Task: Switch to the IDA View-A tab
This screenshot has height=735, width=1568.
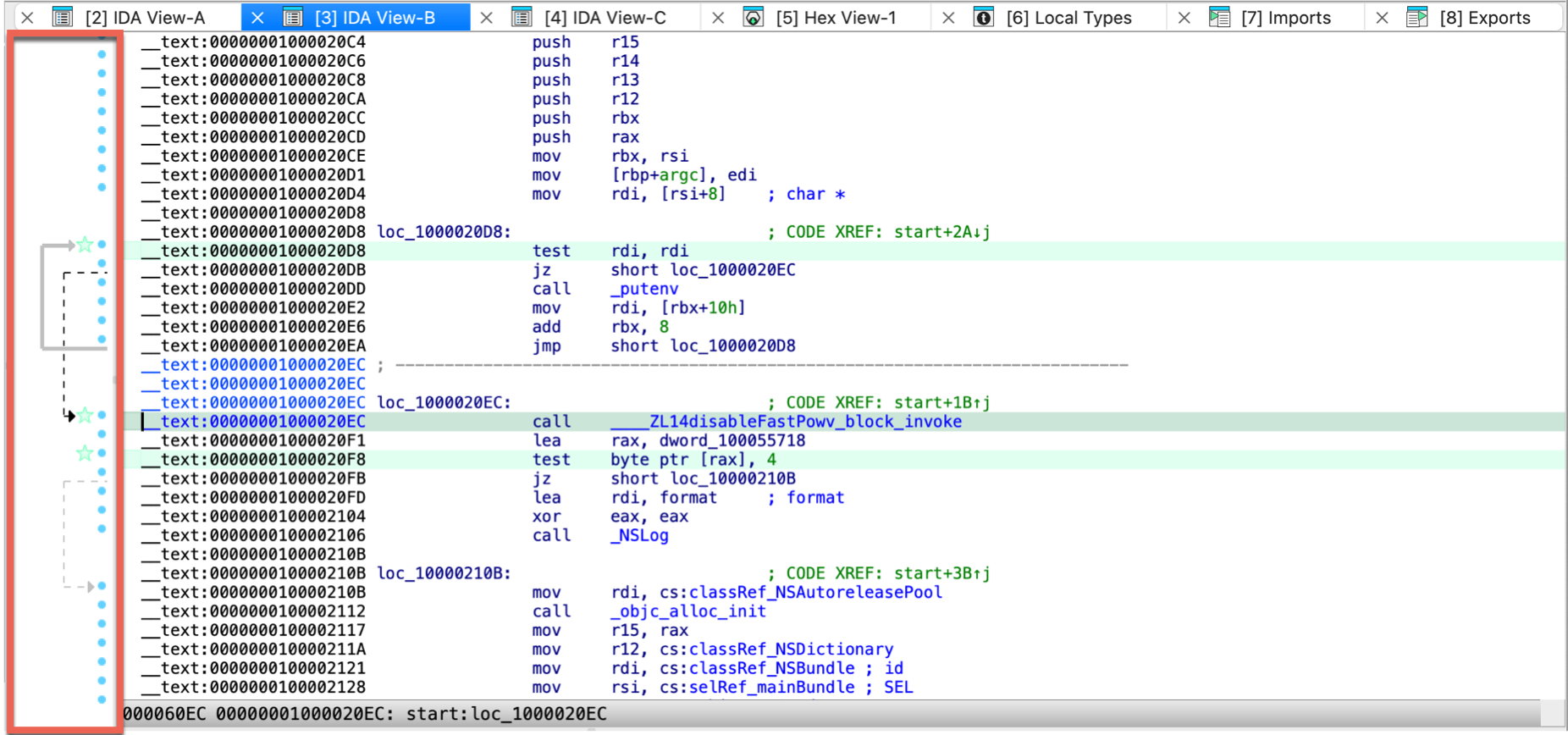Action: point(145,18)
